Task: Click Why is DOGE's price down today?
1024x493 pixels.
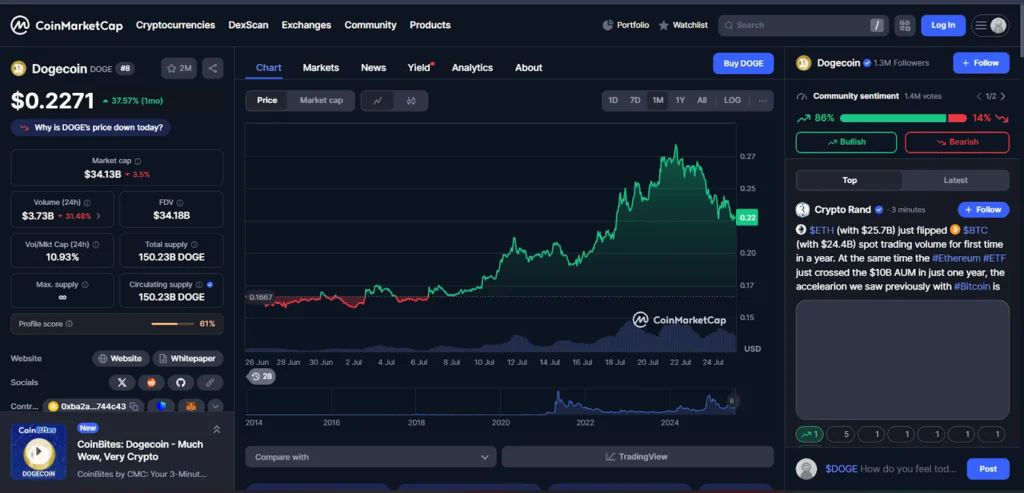Action: tap(91, 127)
